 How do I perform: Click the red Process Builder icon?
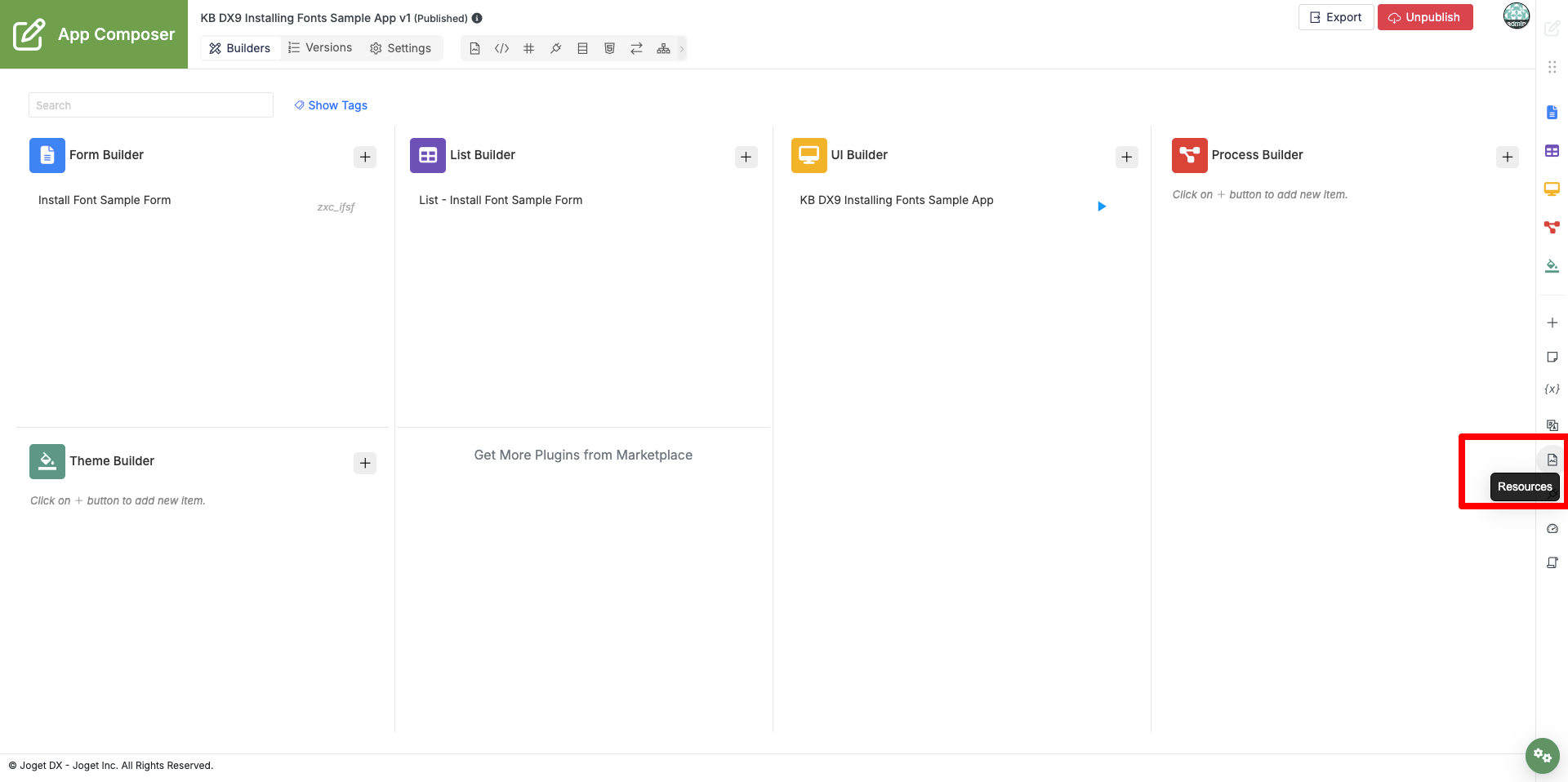coord(1189,155)
